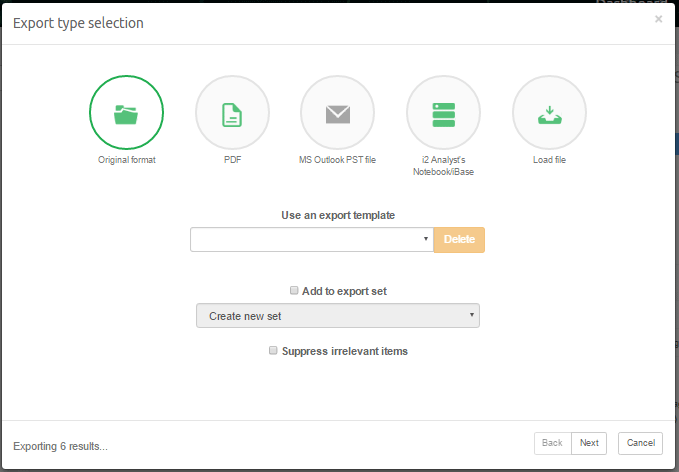This screenshot has height=472, width=679.
Task: Select the MS Outlook PST envelope icon
Action: click(338, 113)
